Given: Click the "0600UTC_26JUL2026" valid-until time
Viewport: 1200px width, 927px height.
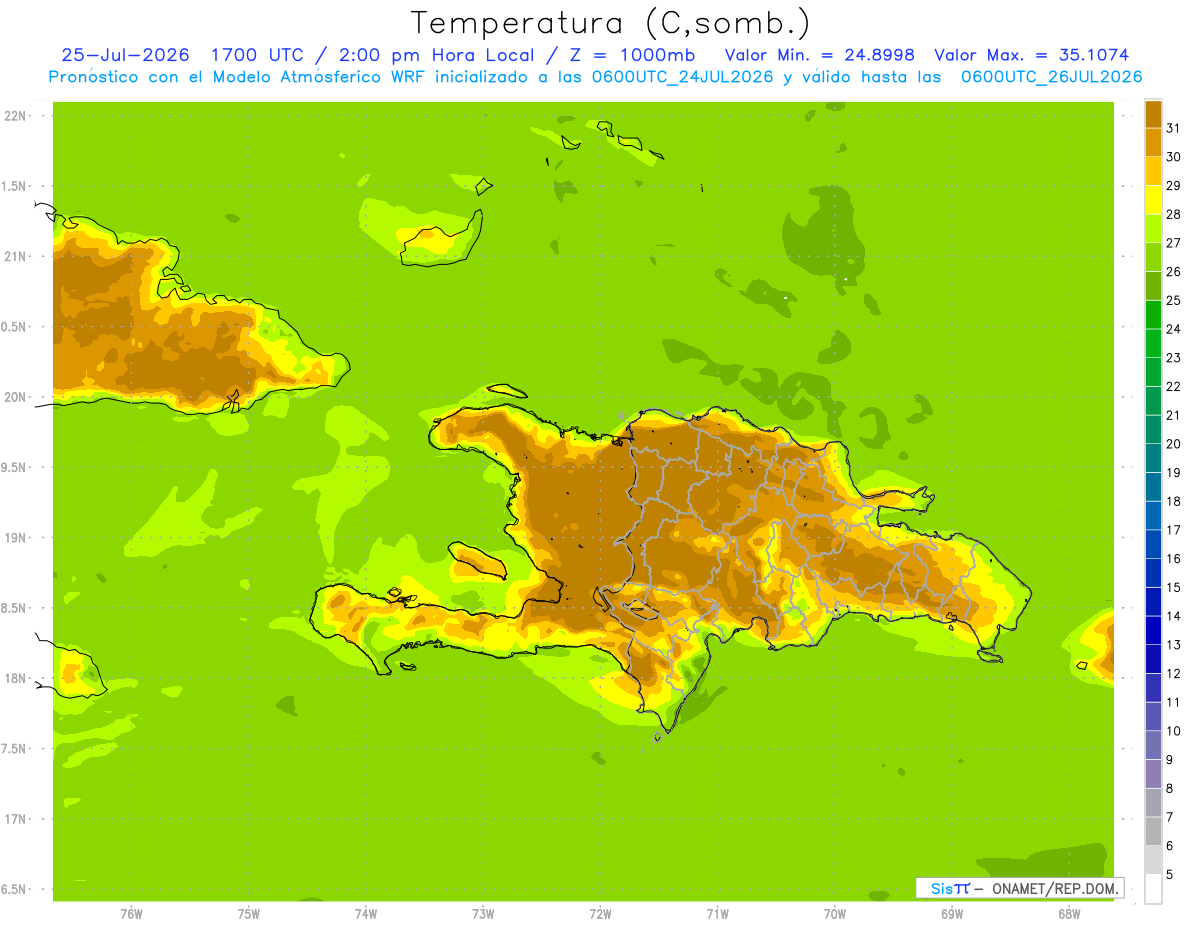Looking at the screenshot, I should tap(1051, 77).
